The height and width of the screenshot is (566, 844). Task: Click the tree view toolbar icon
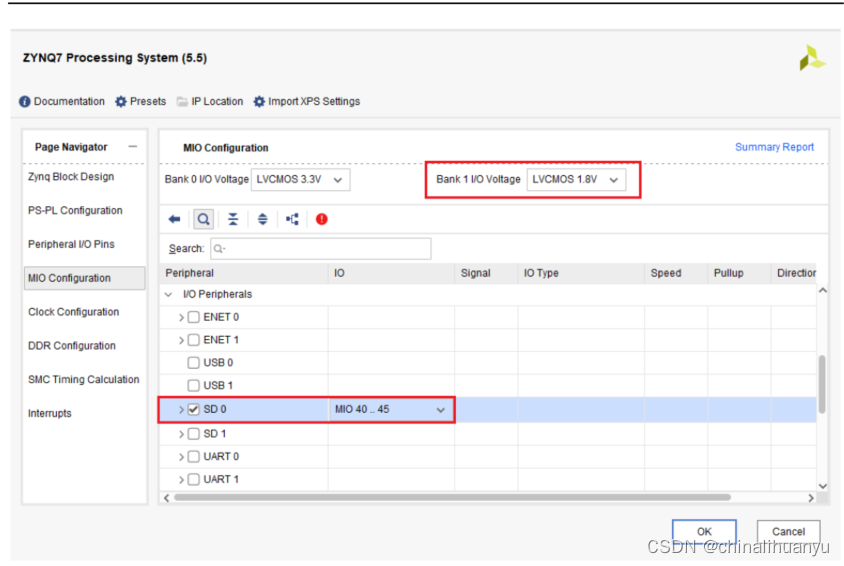point(292,219)
